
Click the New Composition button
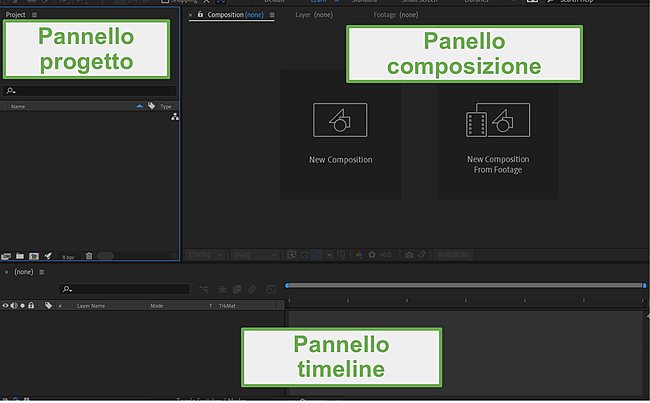point(340,134)
